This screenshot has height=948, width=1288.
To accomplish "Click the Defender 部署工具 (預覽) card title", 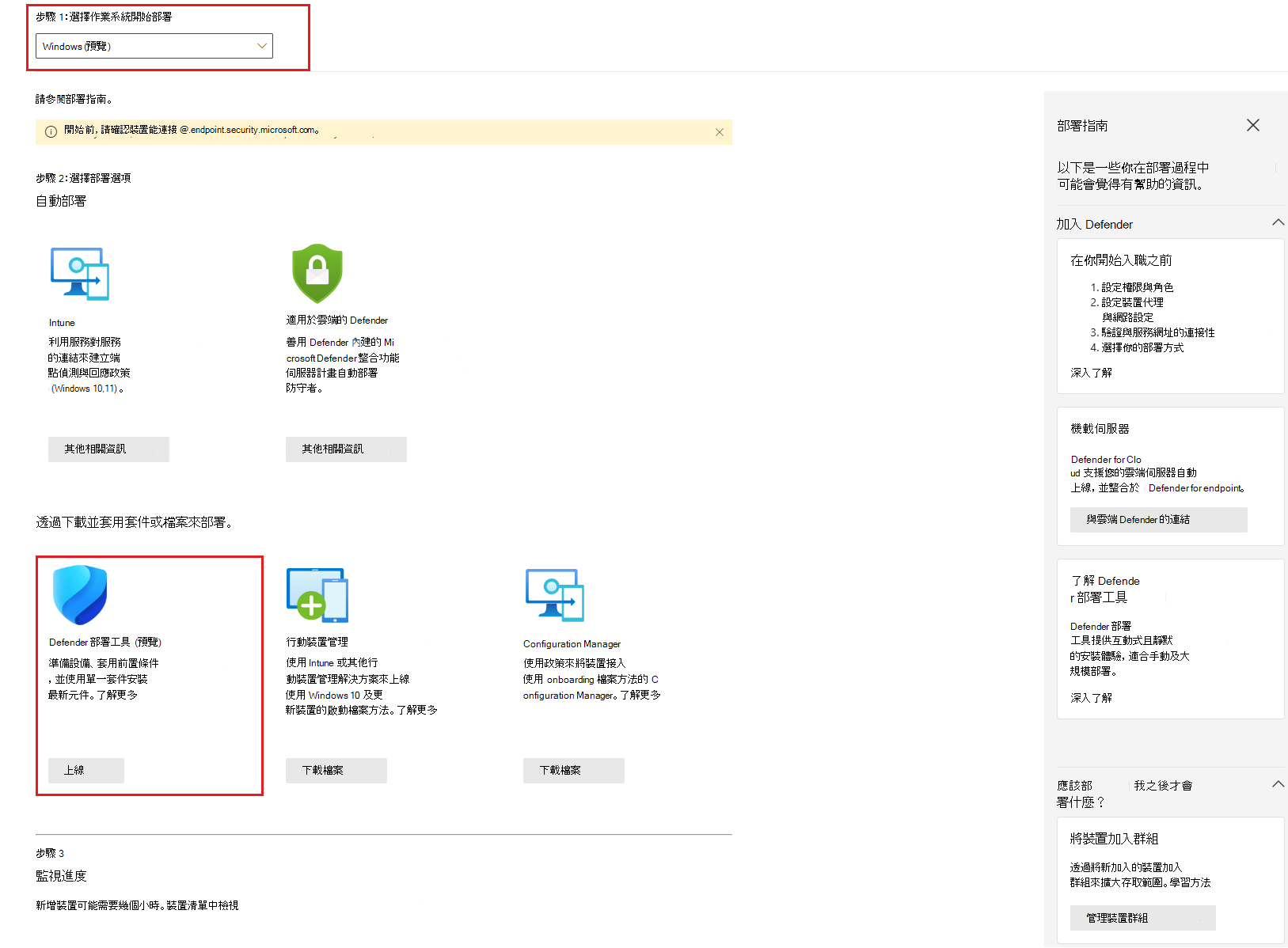I will (x=105, y=642).
